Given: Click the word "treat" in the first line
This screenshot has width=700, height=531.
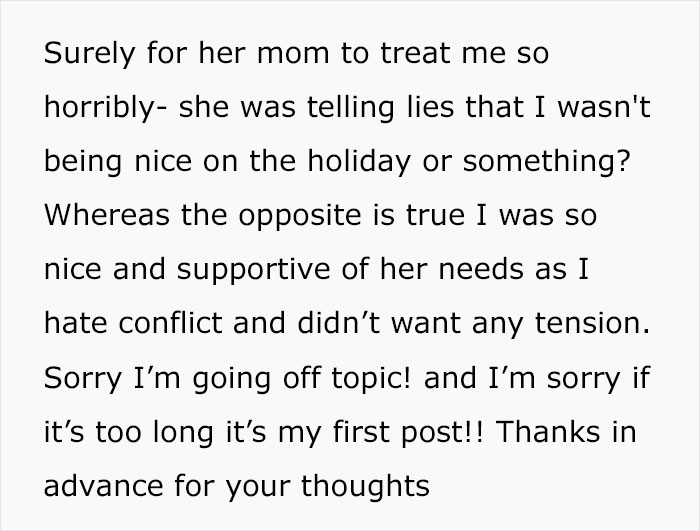Looking at the screenshot, I should [x=416, y=53].
